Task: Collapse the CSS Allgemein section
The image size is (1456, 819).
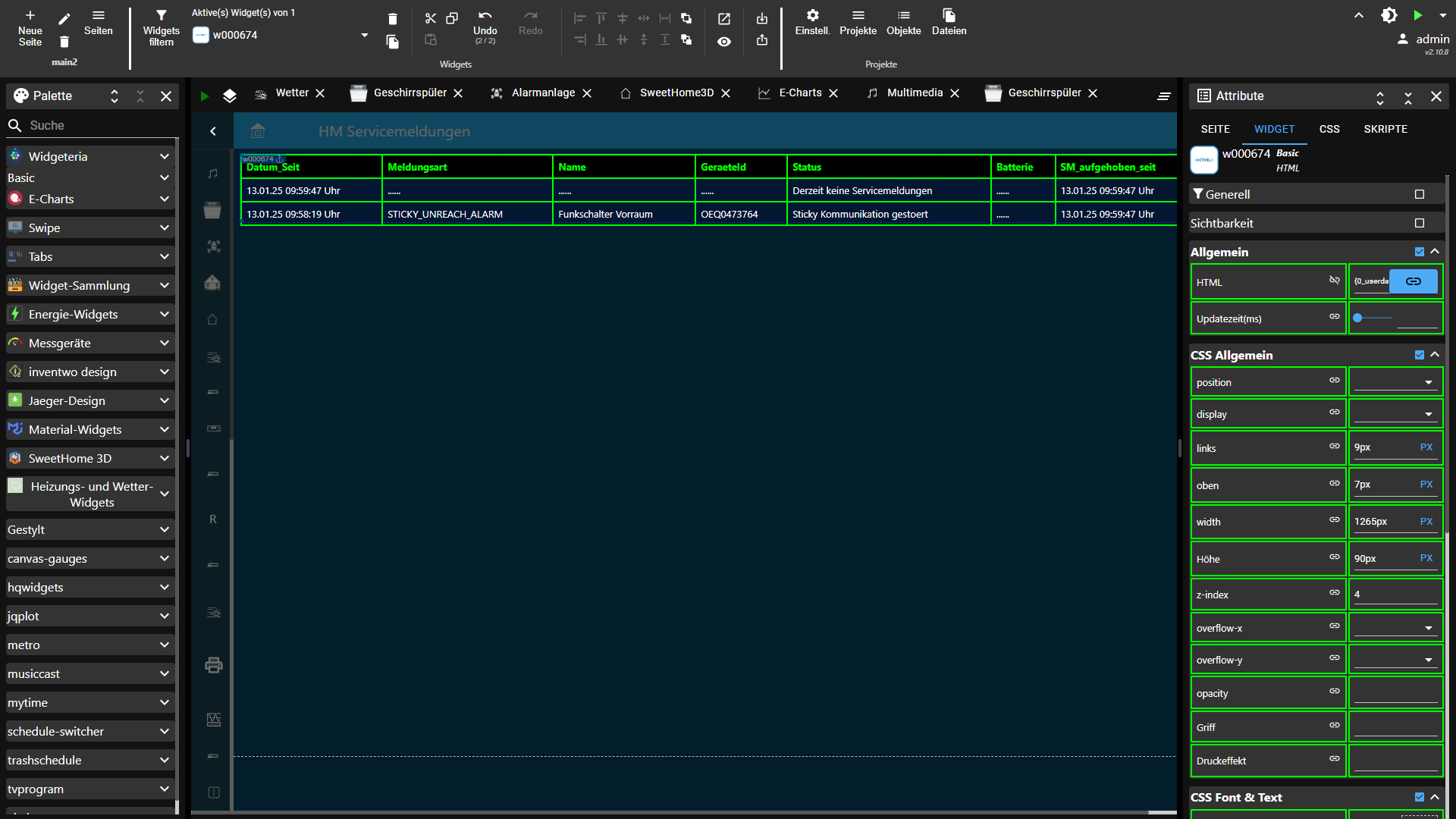Action: pos(1435,355)
